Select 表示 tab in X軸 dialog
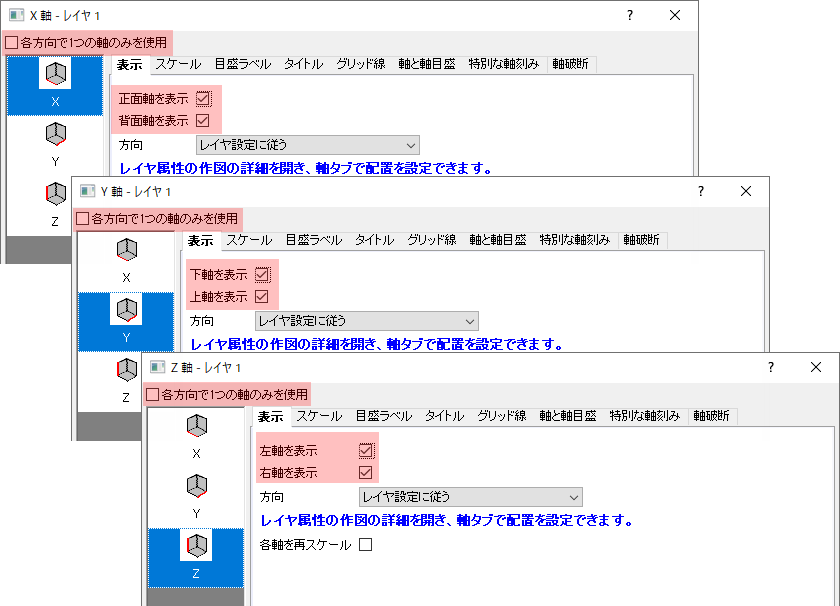This screenshot has width=840, height=606. click(x=130, y=65)
